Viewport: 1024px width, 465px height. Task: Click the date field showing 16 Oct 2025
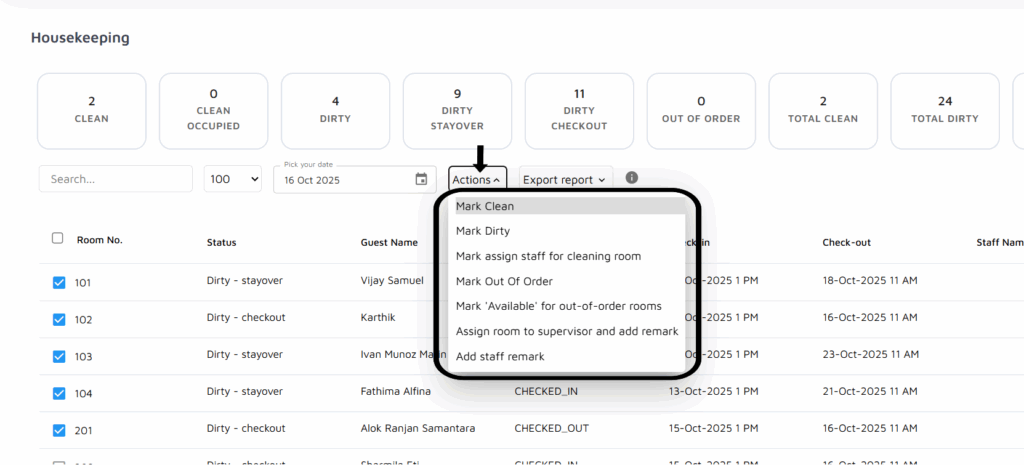tap(345, 180)
